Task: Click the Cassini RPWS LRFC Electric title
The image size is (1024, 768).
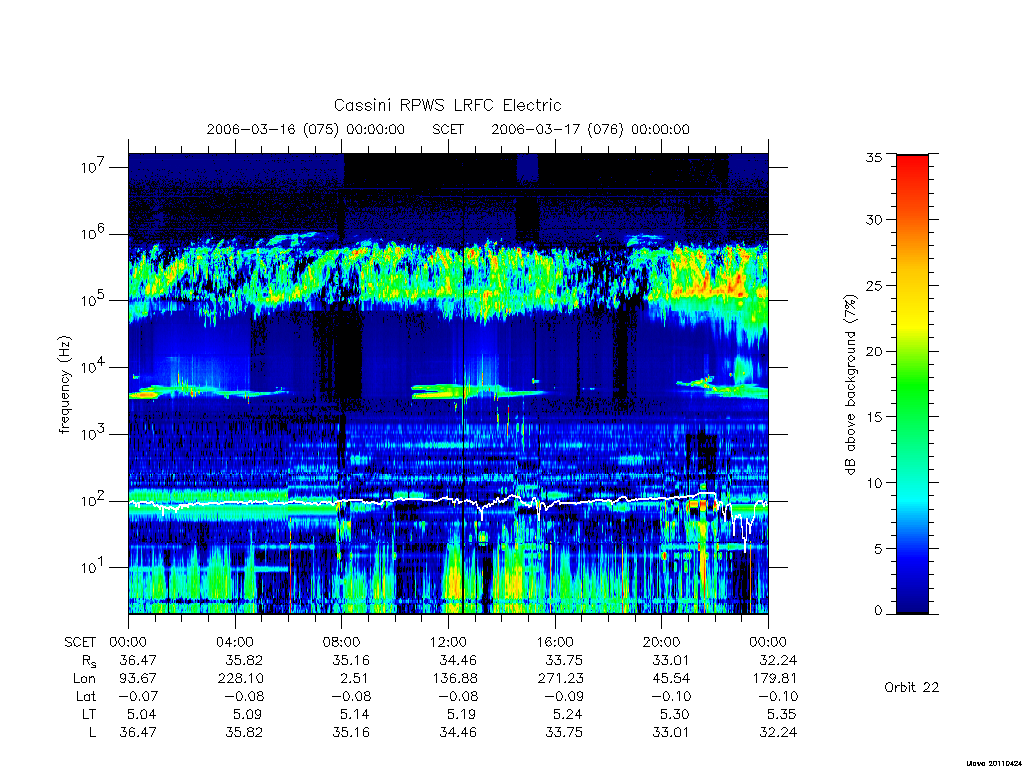Action: (447, 105)
